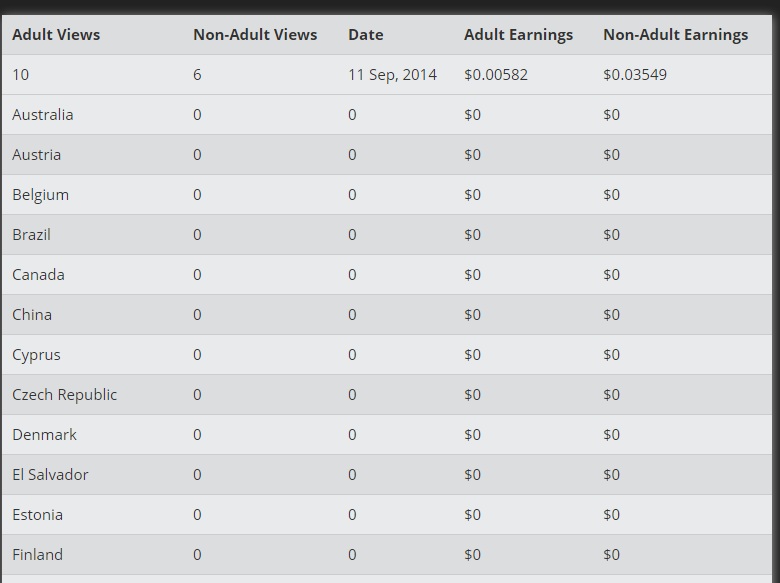Click the Non-Adult Earnings column header
The width and height of the screenshot is (780, 583).
tap(676, 35)
